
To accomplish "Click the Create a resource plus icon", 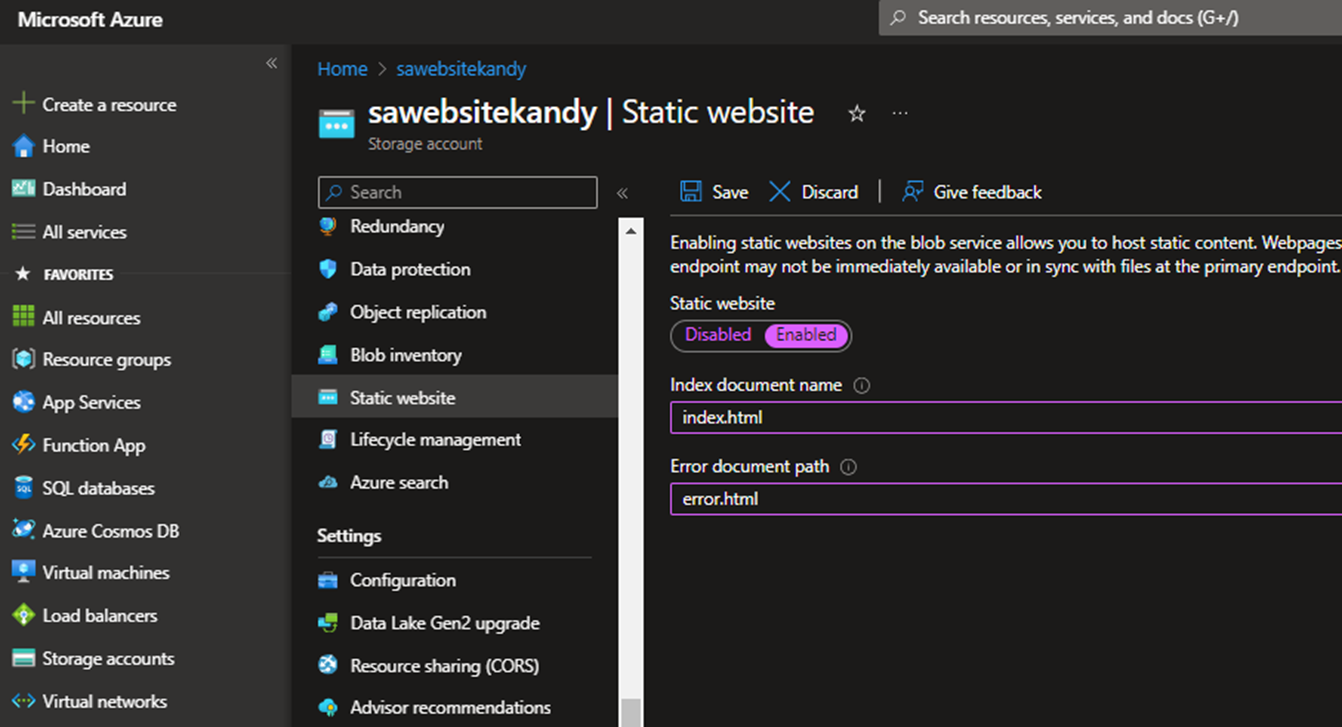I will 23,104.
